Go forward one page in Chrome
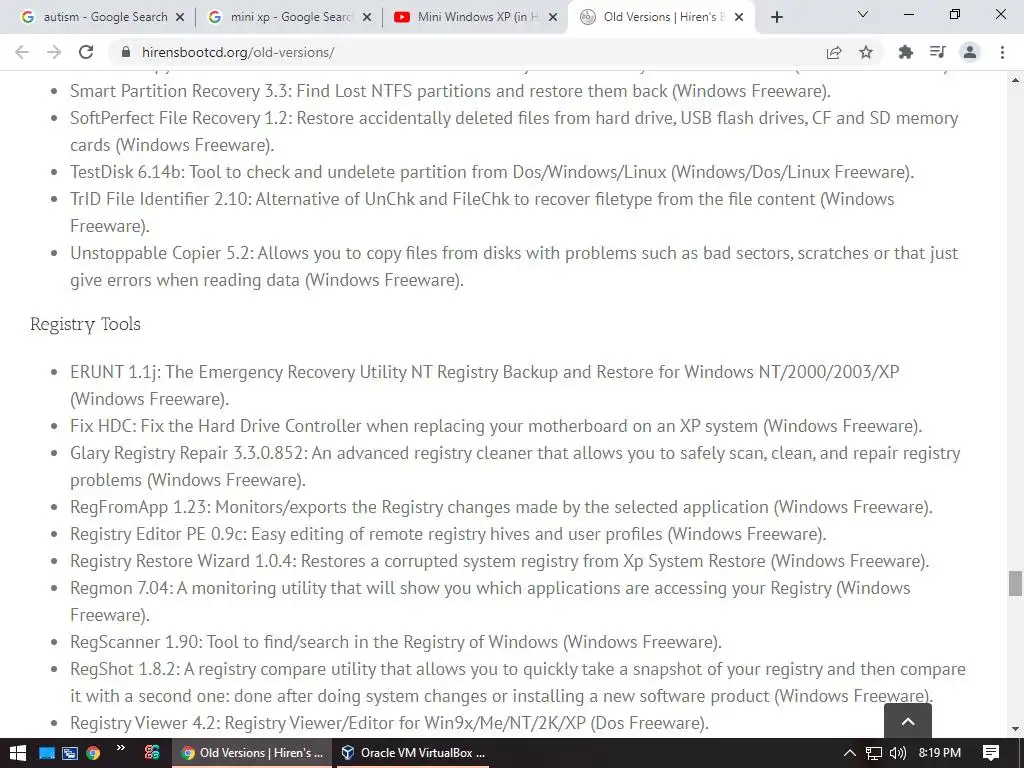This screenshot has width=1024, height=768. pos(54,52)
